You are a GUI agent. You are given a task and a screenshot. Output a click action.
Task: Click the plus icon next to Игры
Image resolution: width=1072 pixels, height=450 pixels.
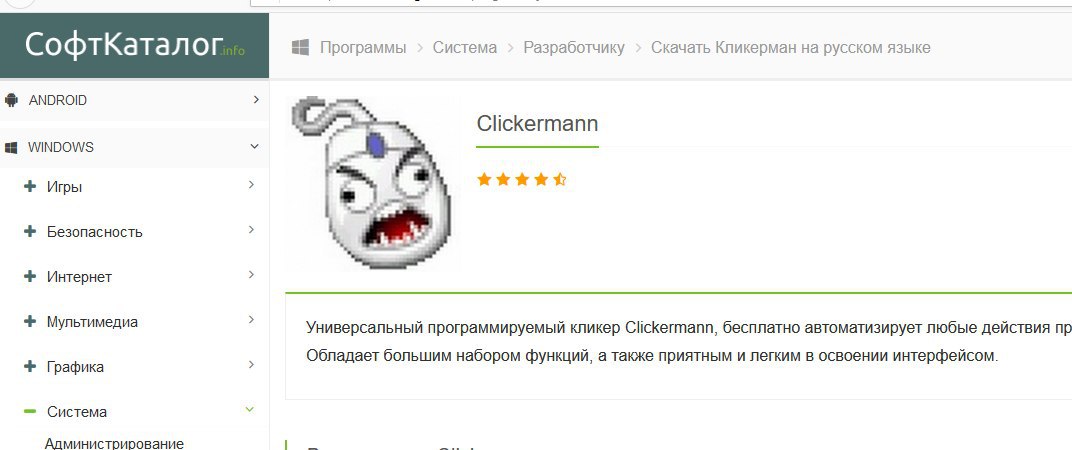(x=29, y=186)
